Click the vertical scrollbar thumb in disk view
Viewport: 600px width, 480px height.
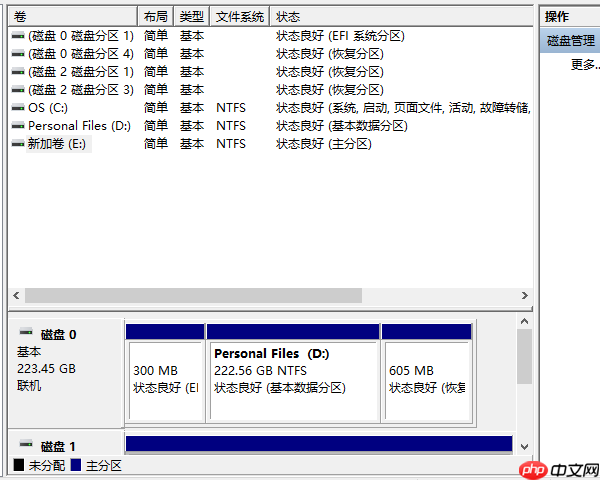pos(524,356)
